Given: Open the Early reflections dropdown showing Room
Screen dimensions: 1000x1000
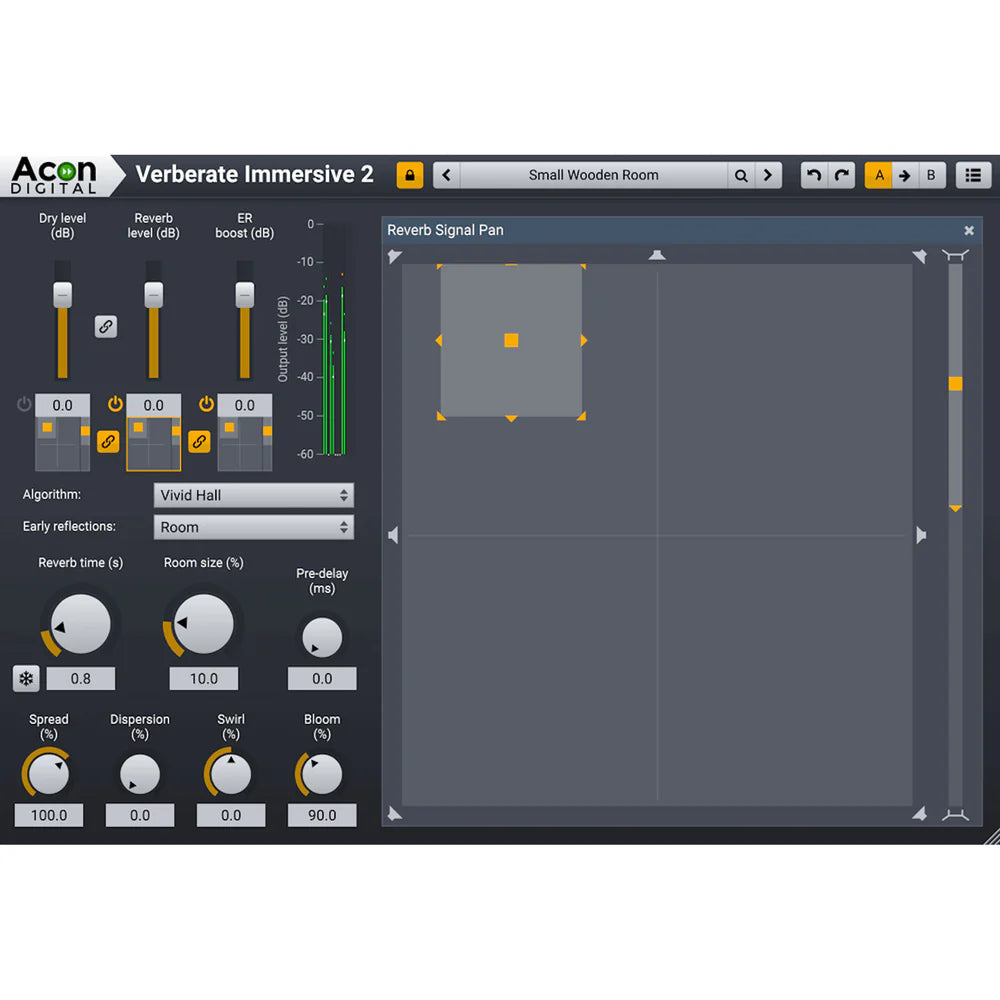Looking at the screenshot, I should [254, 527].
